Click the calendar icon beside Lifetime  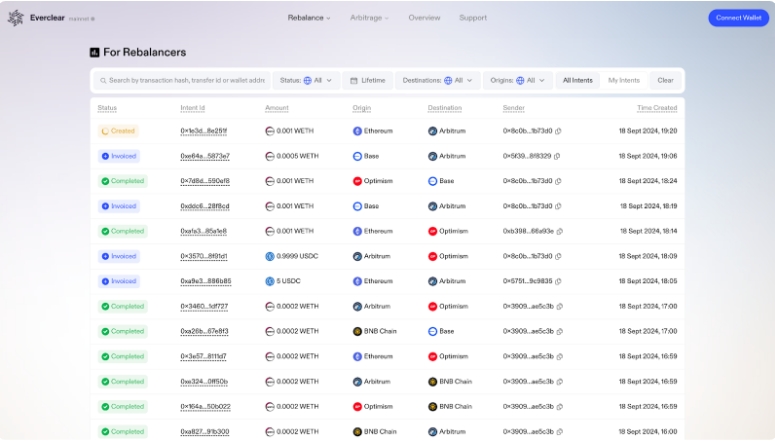click(x=354, y=81)
